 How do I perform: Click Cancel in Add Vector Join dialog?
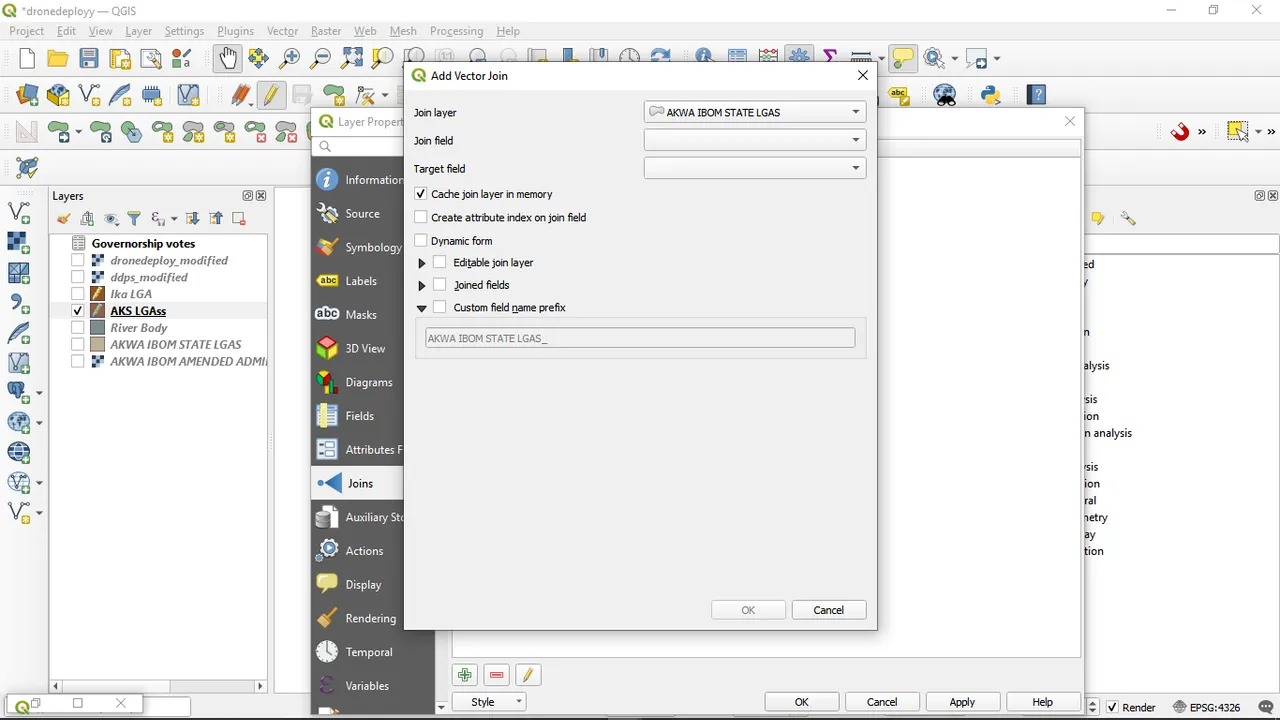[x=828, y=610]
